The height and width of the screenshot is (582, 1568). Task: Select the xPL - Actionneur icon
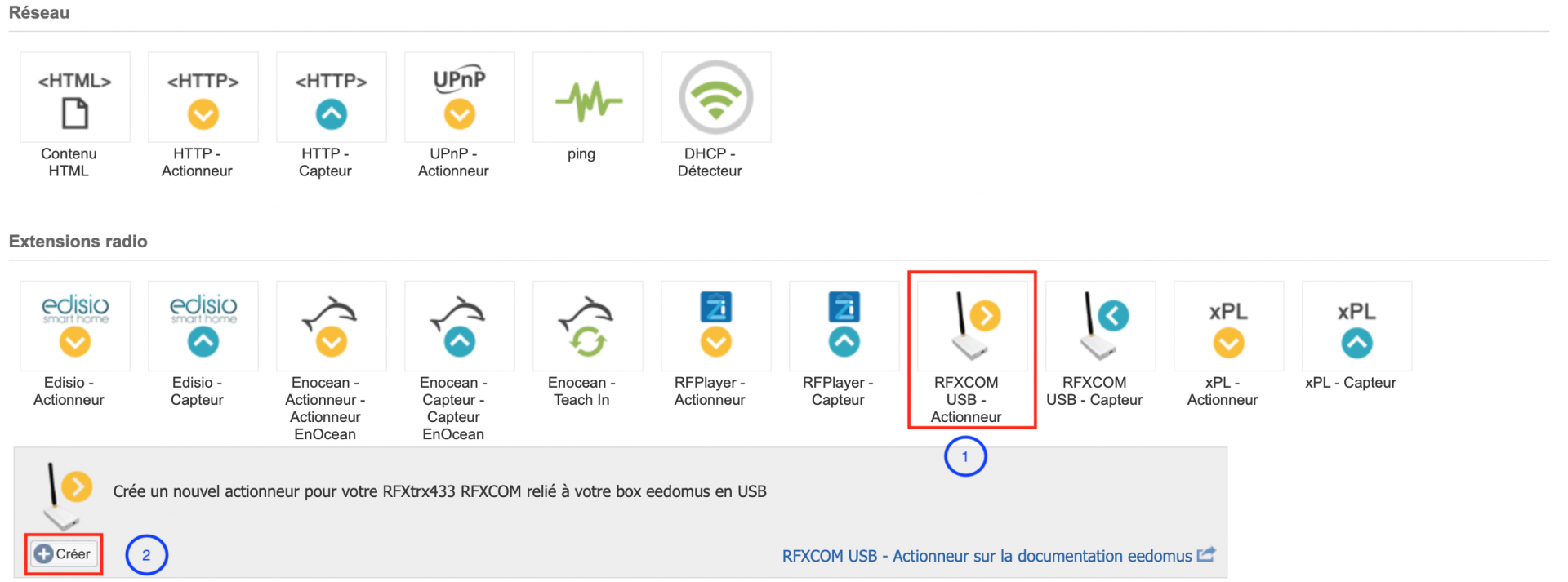[1229, 327]
